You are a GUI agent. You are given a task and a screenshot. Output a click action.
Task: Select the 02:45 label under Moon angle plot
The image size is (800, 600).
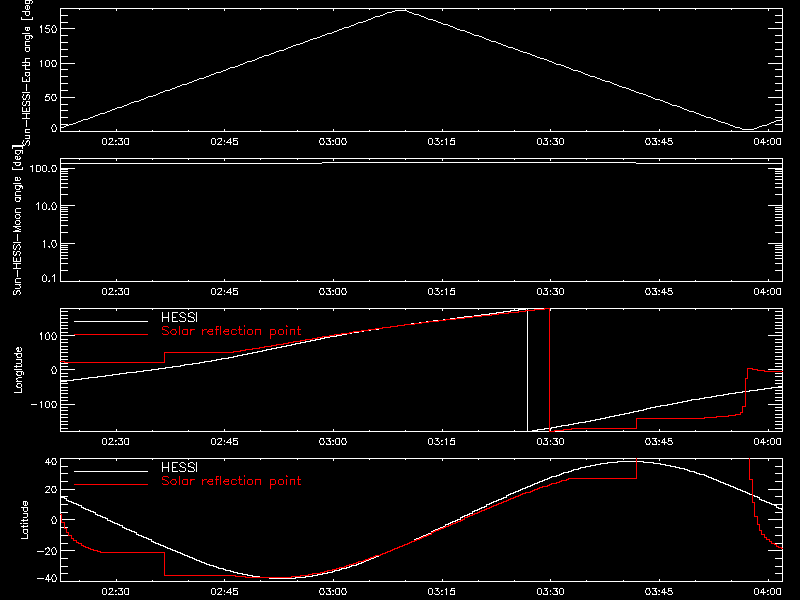click(x=224, y=291)
